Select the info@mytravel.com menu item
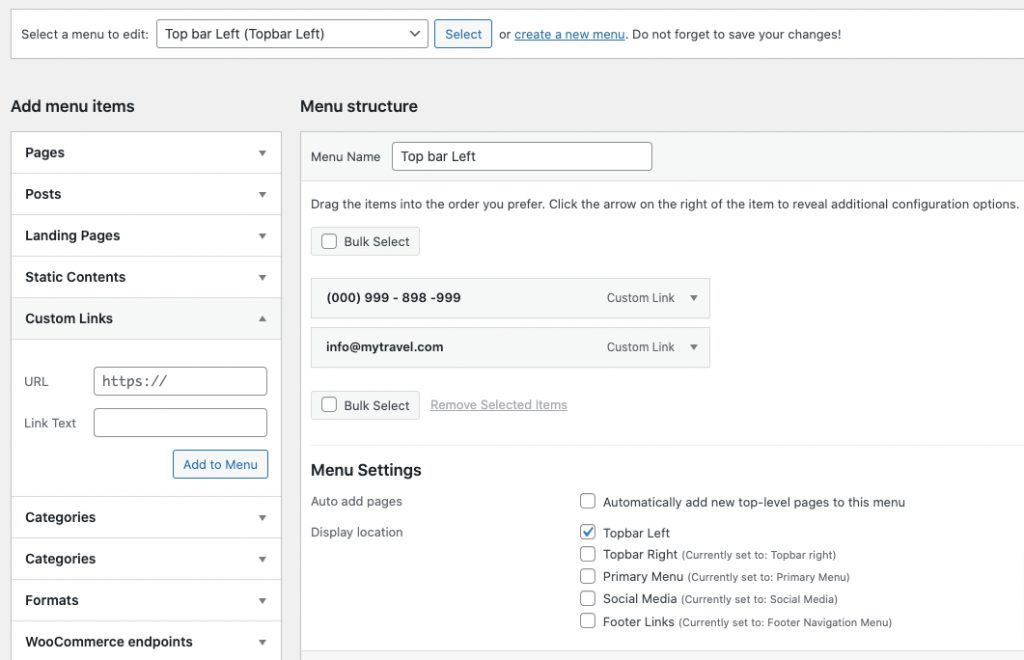Screen dimensions: 1024x660 [x=510, y=347]
